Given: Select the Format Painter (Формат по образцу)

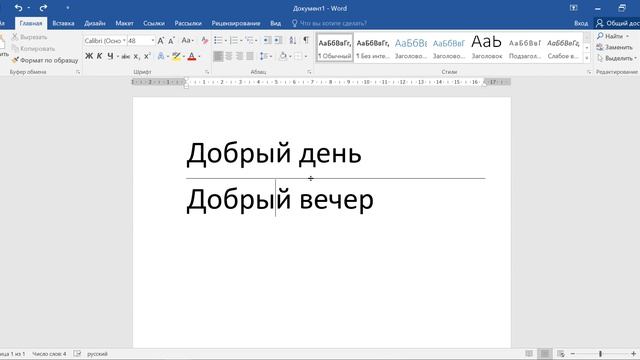Looking at the screenshot, I should [44, 60].
